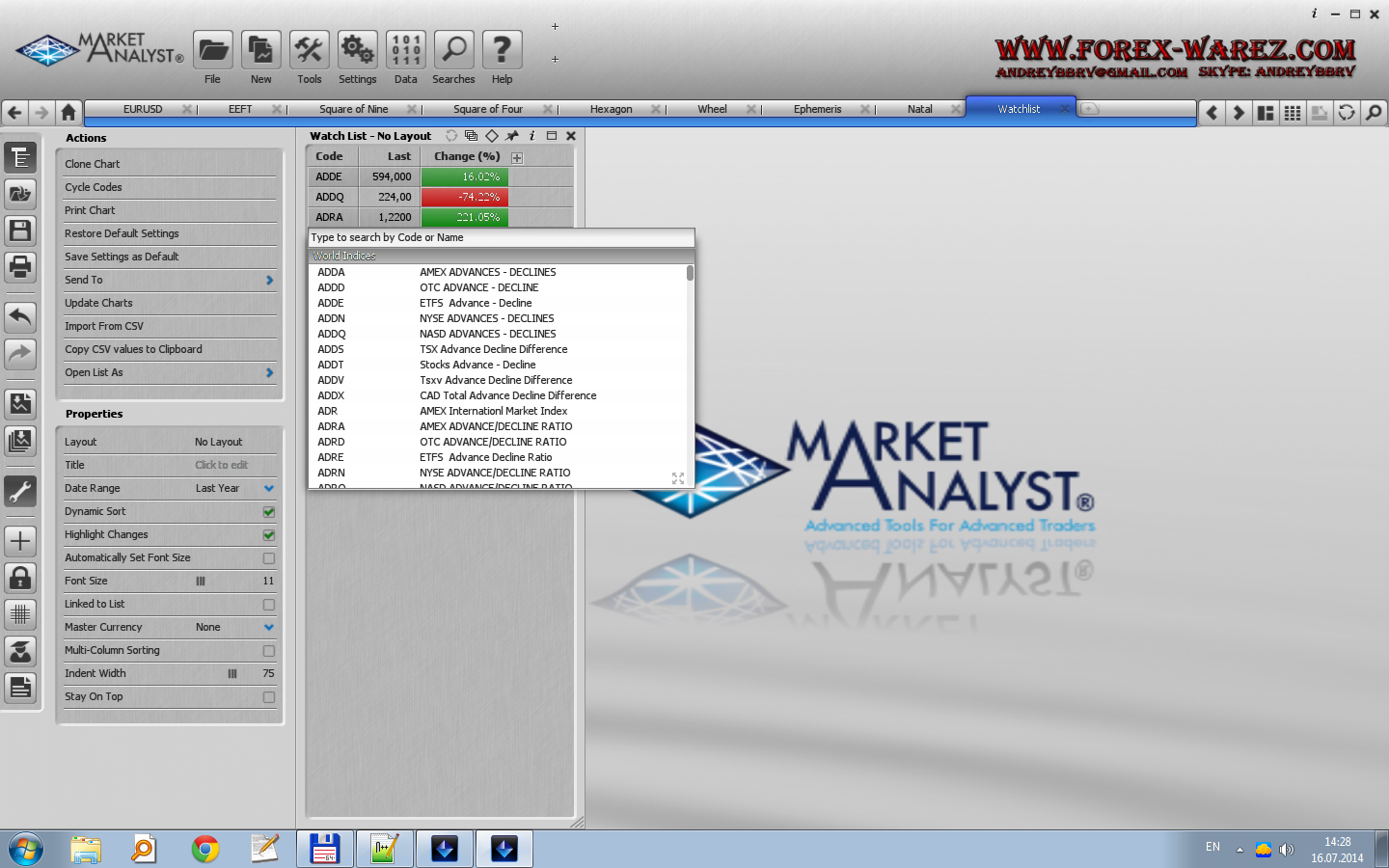Open the Data binary icon

point(406,50)
